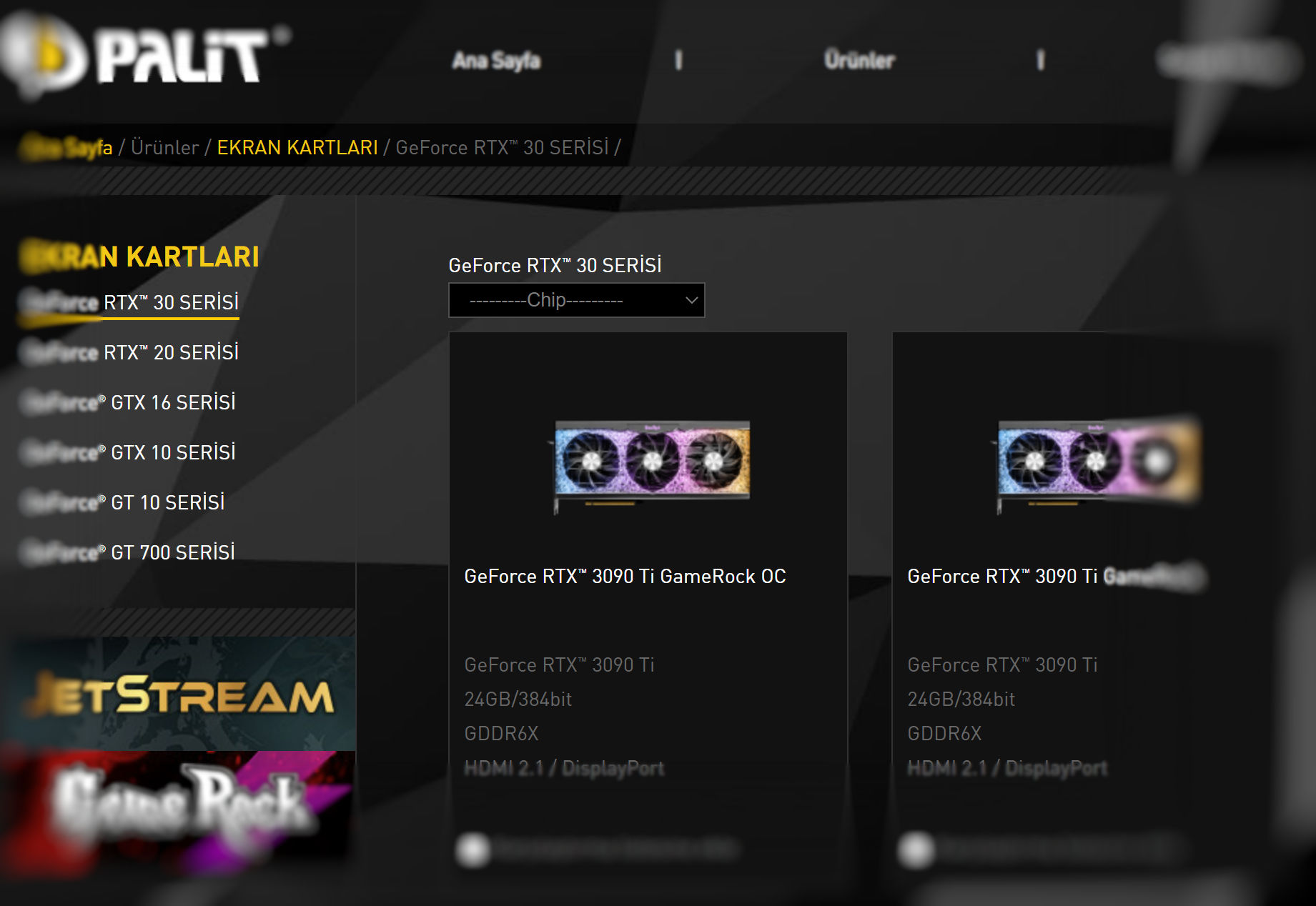Follow the Ürünler breadcrumb link
This screenshot has width=1316, height=906.
click(x=165, y=147)
